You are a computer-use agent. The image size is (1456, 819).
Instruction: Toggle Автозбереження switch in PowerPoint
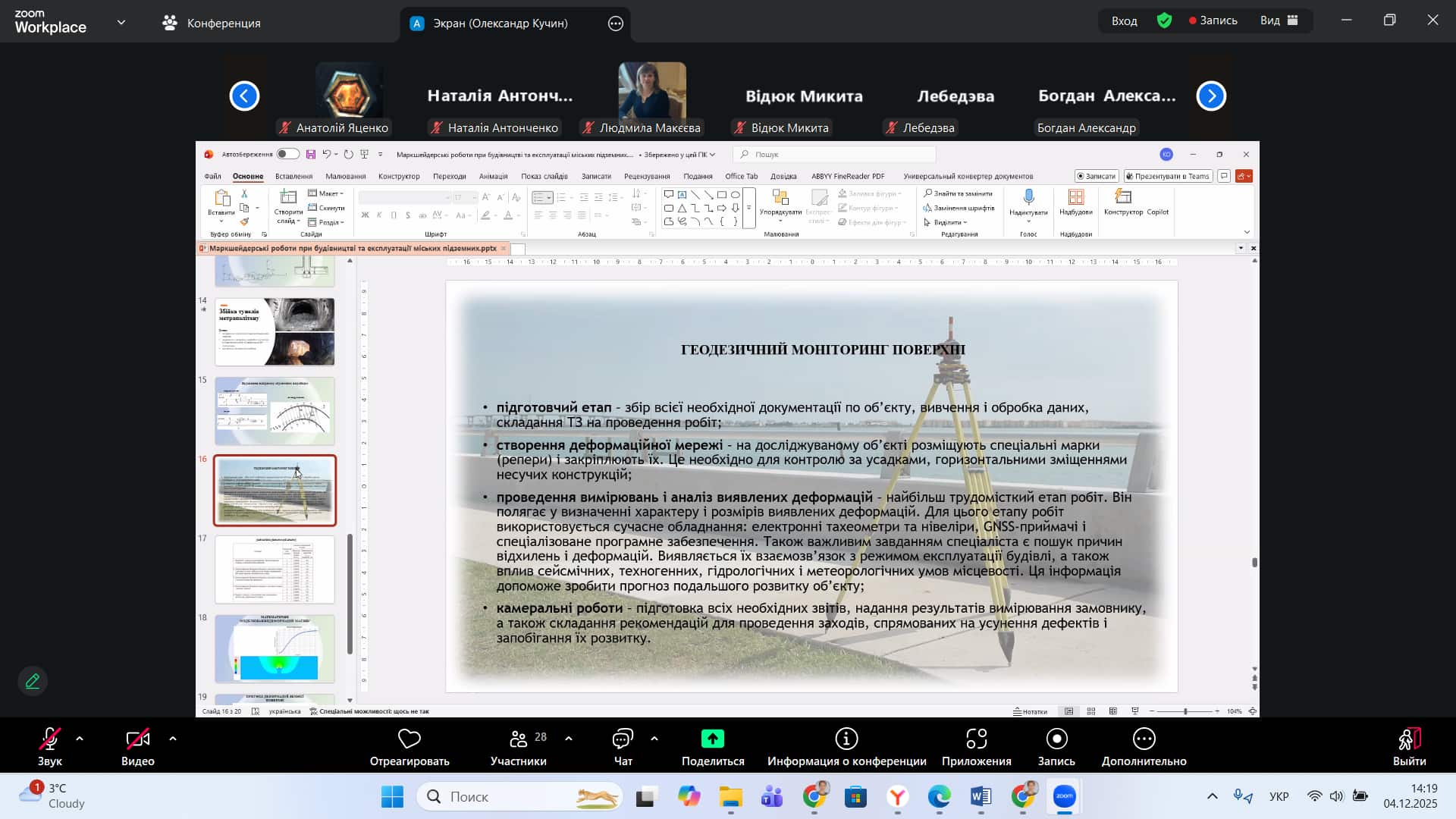pos(287,154)
